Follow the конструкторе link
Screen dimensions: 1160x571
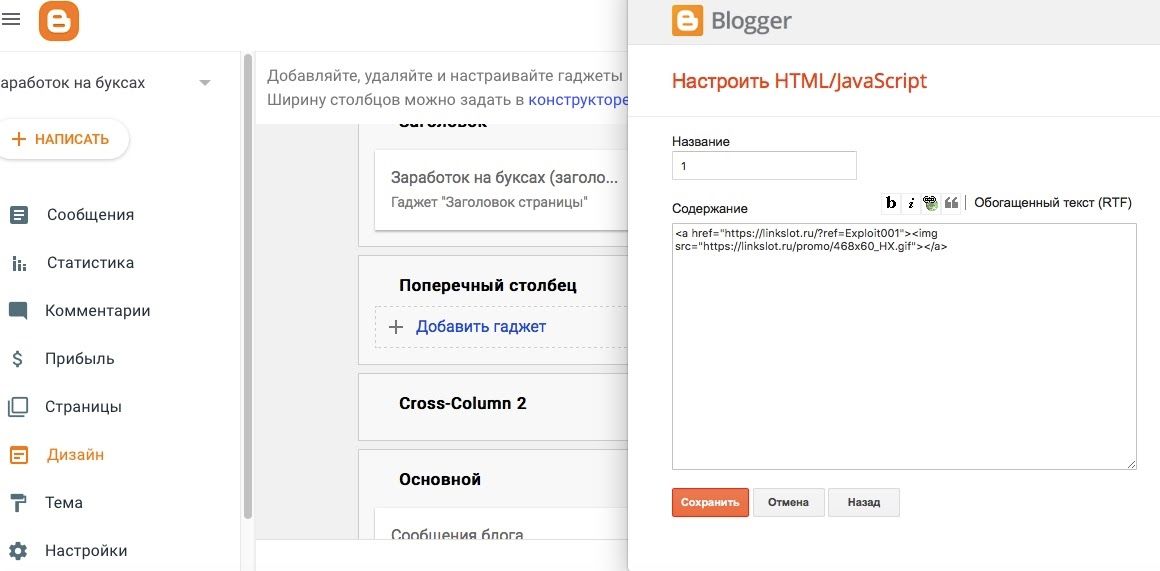click(x=578, y=100)
